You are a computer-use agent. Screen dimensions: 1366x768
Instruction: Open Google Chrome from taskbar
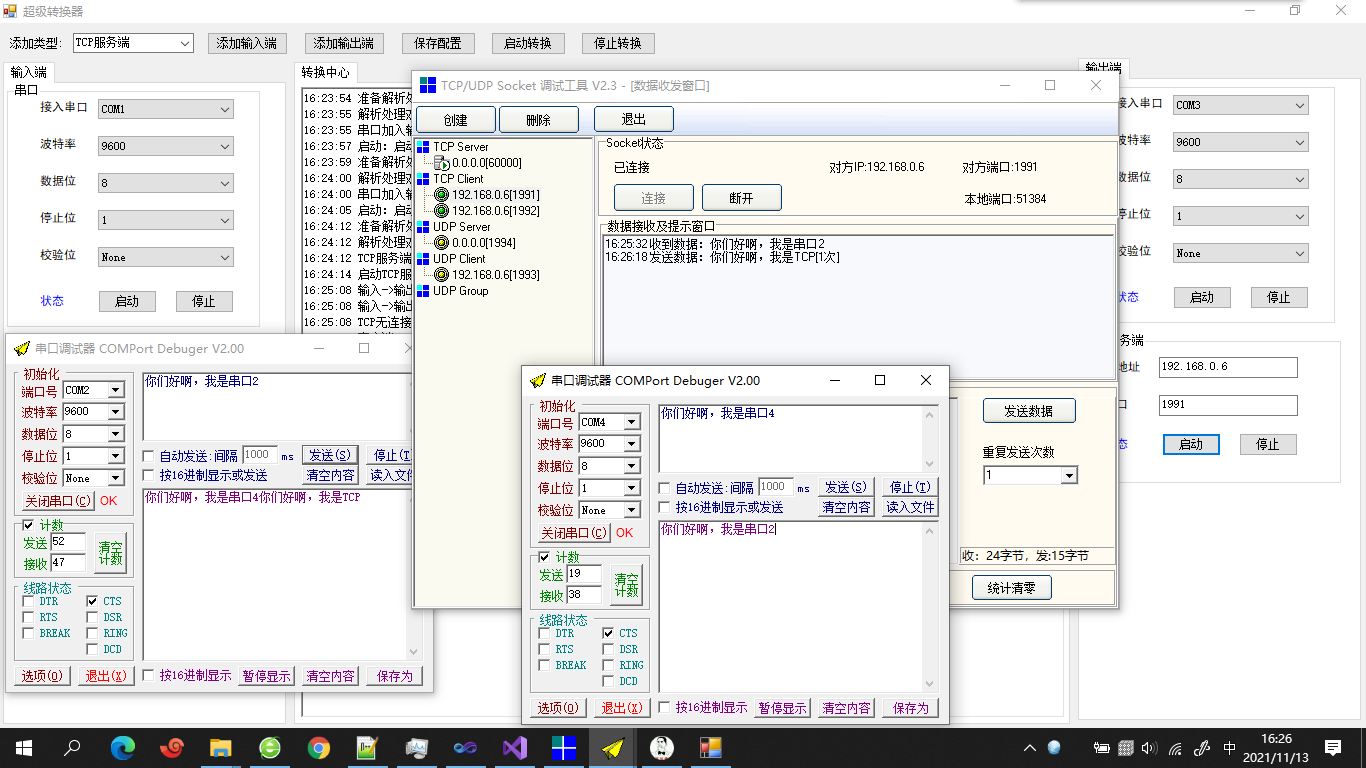tap(319, 747)
